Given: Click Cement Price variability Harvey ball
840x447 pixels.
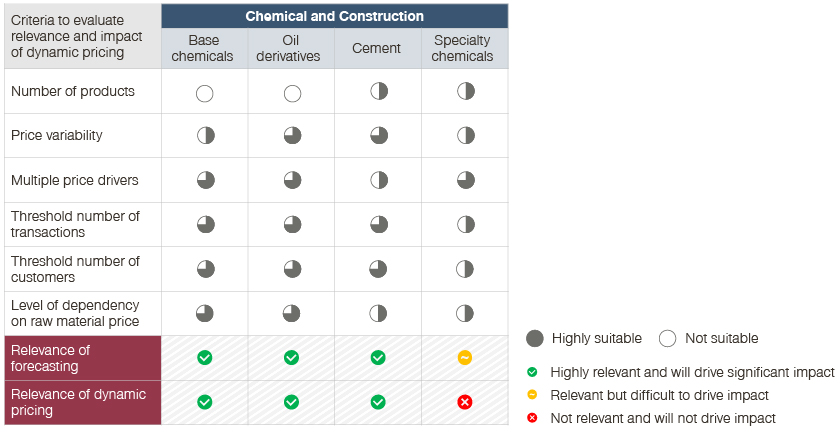Looking at the screenshot, I should pyautogui.click(x=379, y=135).
